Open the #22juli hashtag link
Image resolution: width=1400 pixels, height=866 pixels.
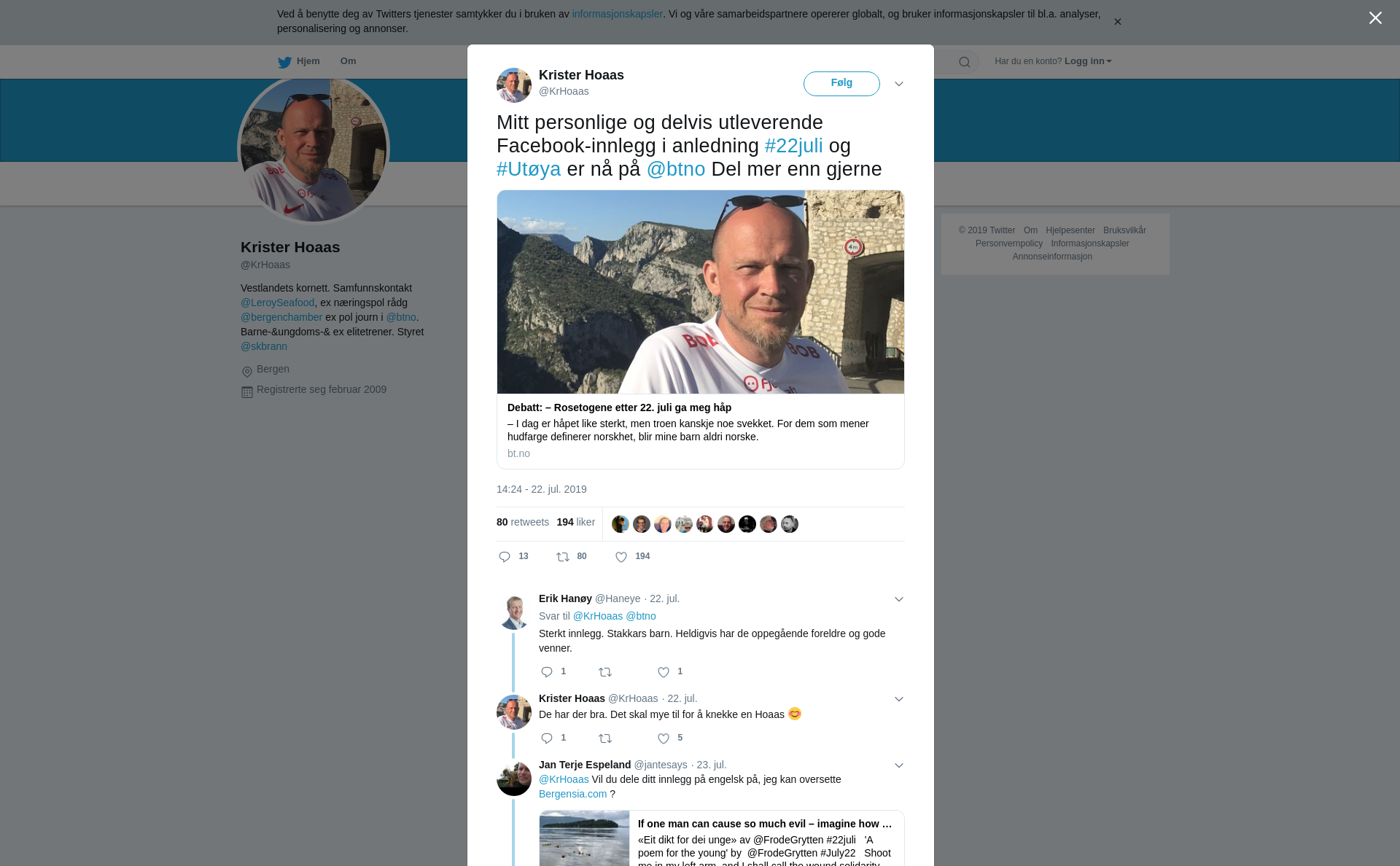point(793,146)
